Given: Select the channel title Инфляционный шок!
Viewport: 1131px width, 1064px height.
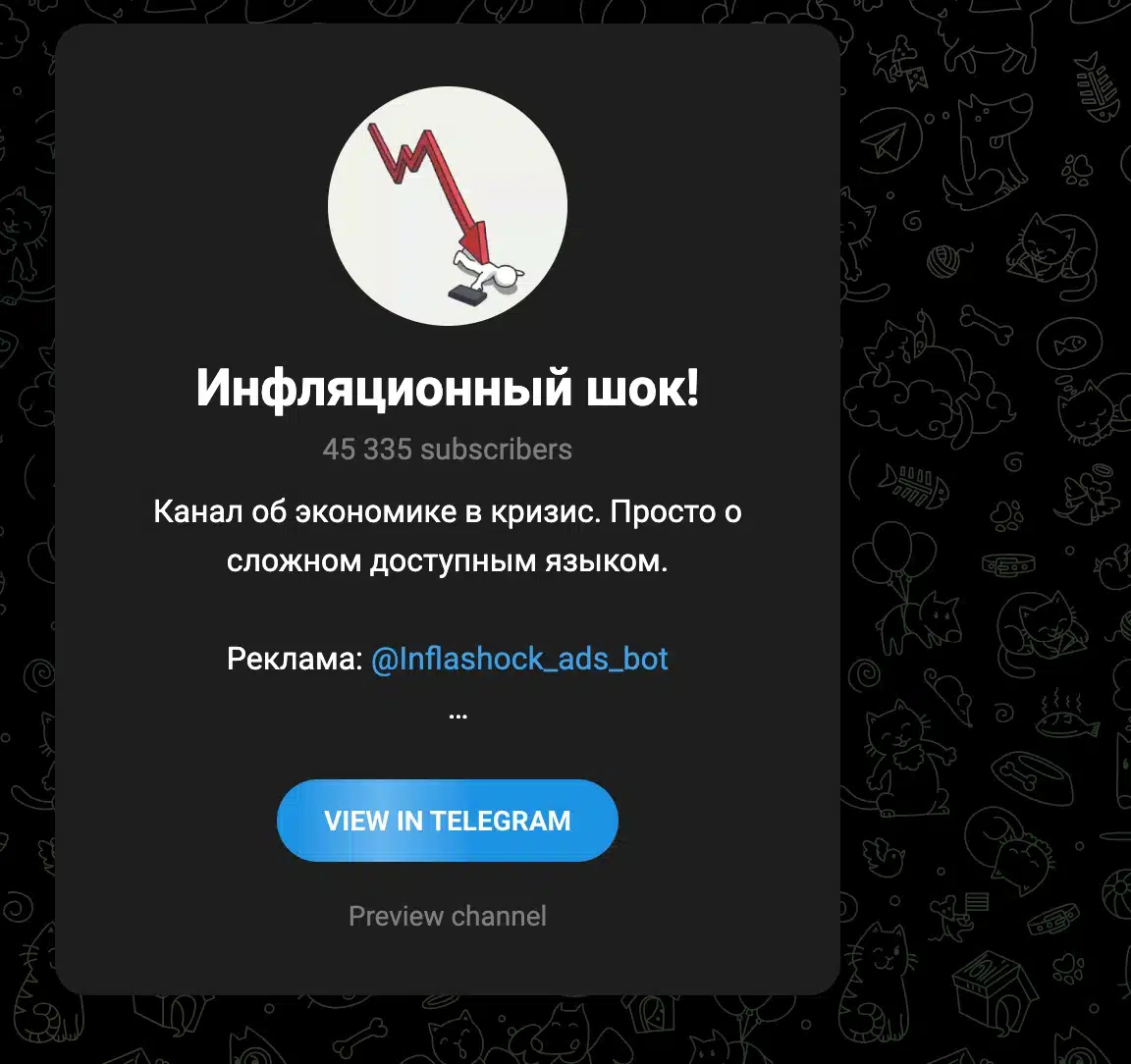Looking at the screenshot, I should 448,388.
